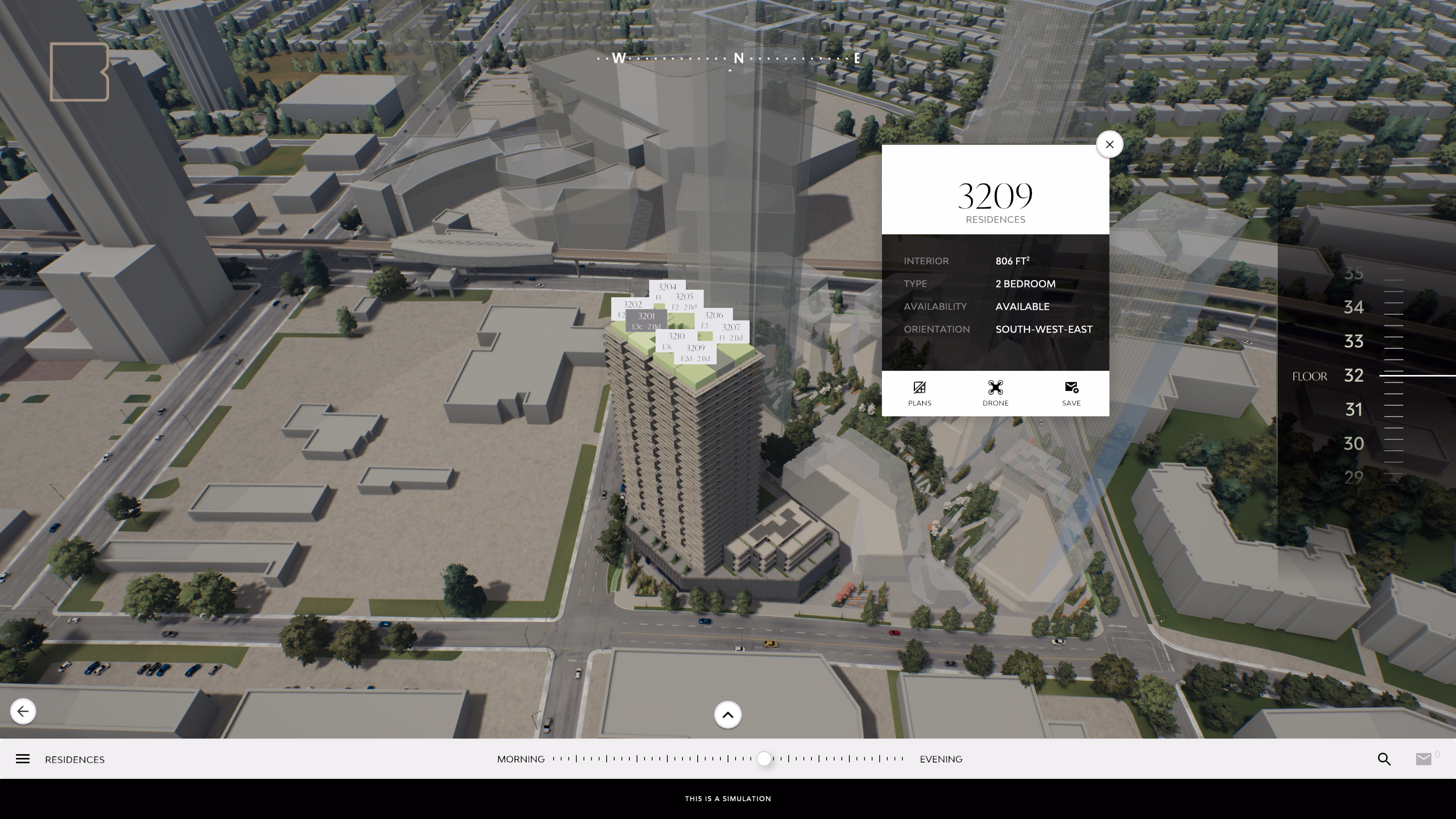Click the brand logo in top-left

[79, 72]
